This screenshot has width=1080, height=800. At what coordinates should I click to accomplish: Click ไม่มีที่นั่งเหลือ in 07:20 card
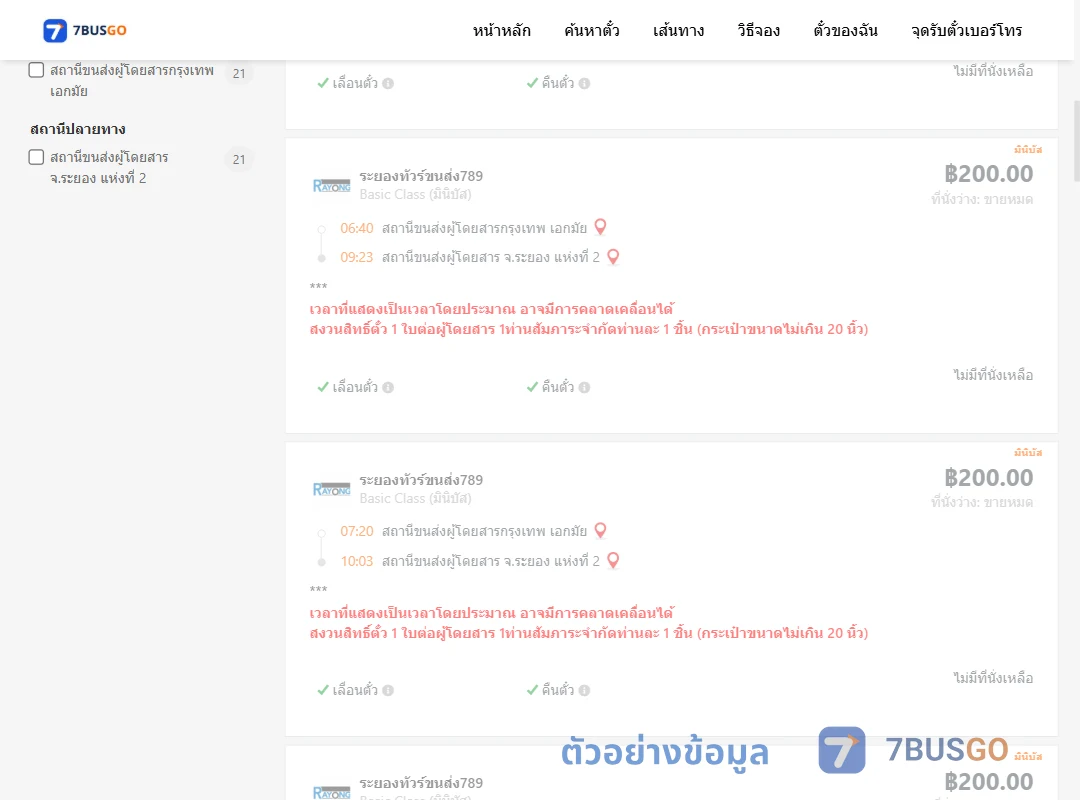[x=993, y=678]
